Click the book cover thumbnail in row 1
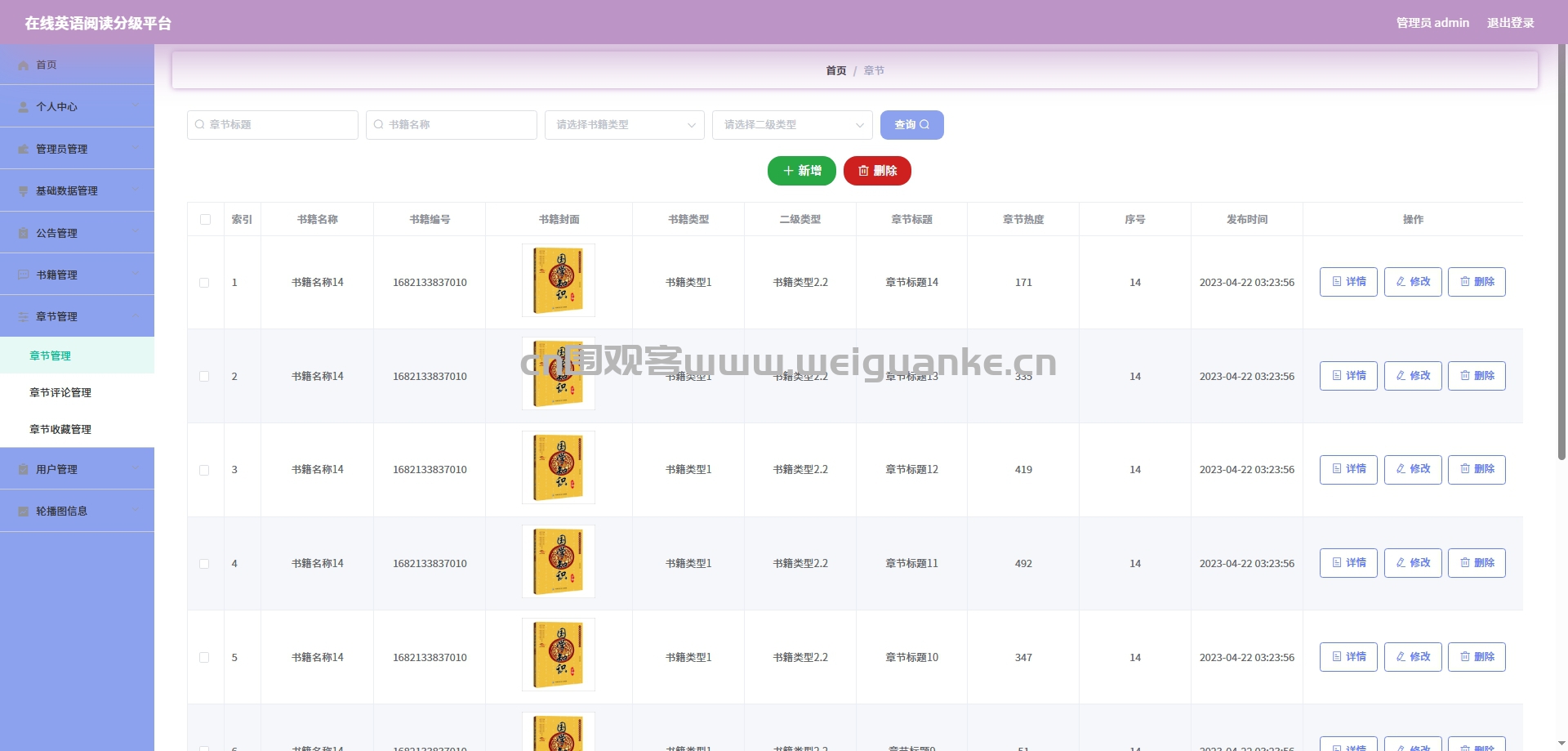This screenshot has height=751, width=1568. click(559, 280)
